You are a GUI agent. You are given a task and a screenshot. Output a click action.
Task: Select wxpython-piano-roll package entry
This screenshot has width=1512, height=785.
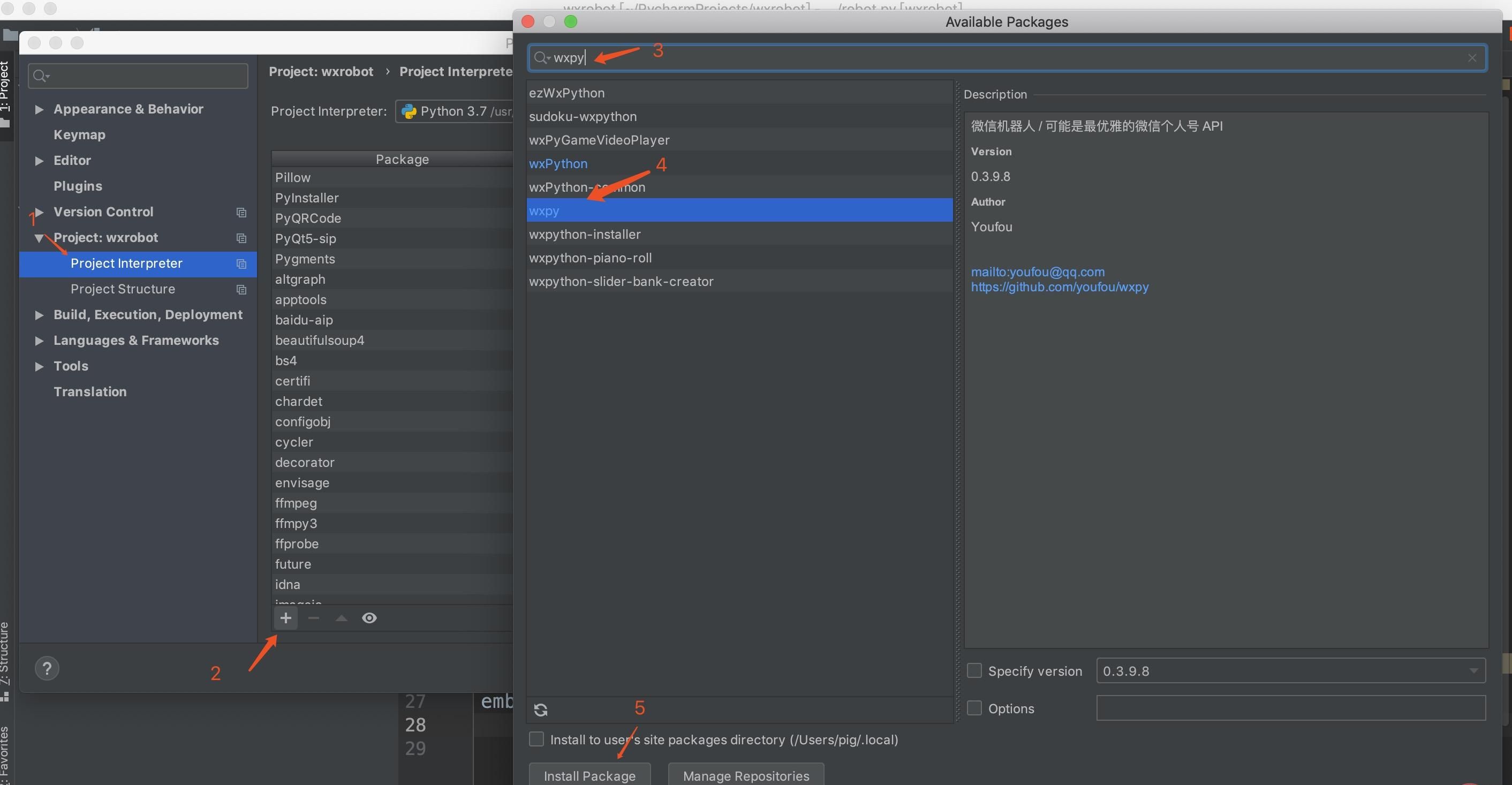point(739,258)
